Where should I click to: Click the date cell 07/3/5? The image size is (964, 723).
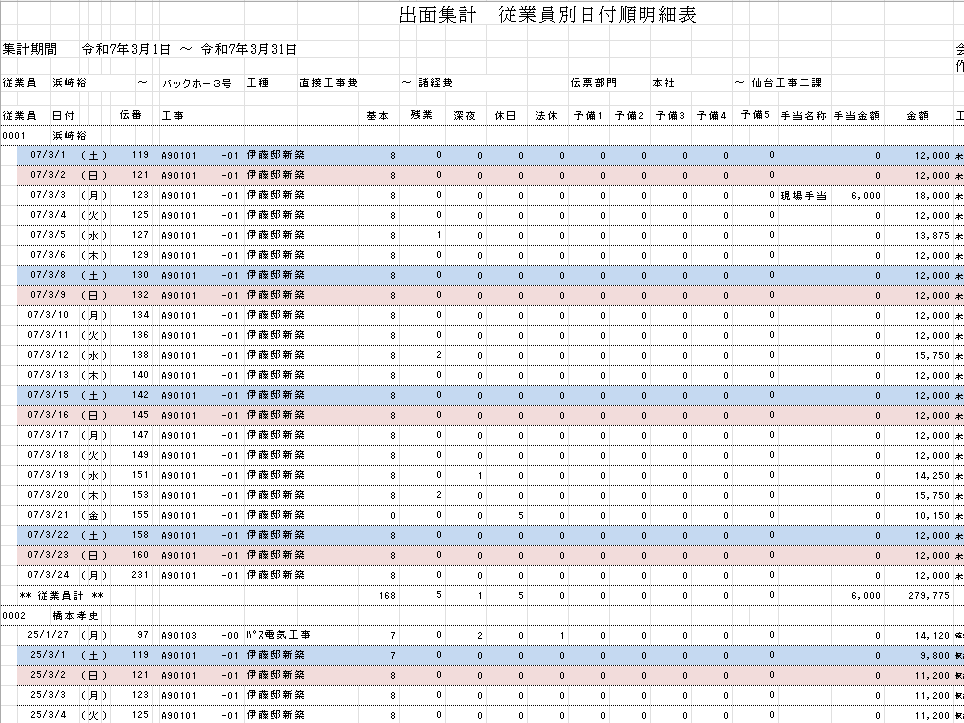point(48,235)
